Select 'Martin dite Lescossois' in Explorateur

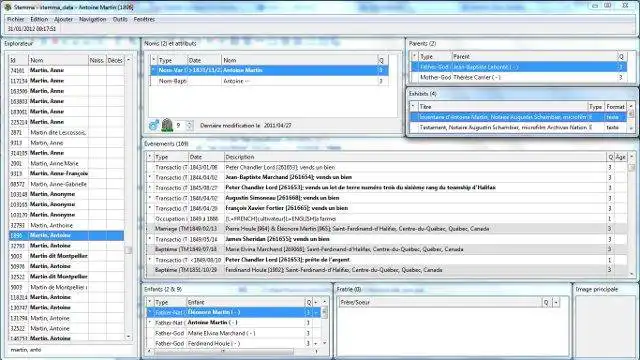point(66,132)
